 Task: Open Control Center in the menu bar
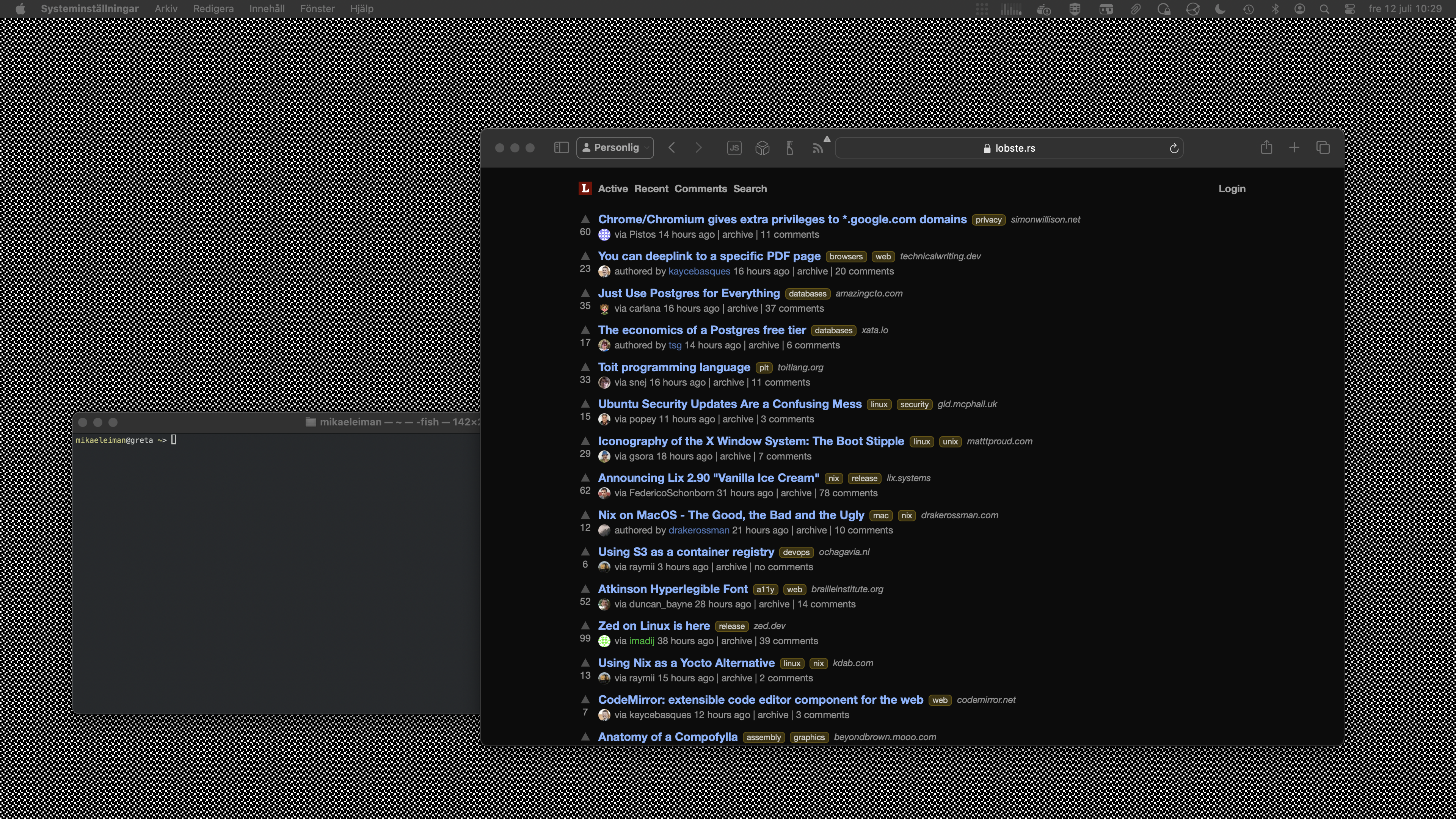1349,8
